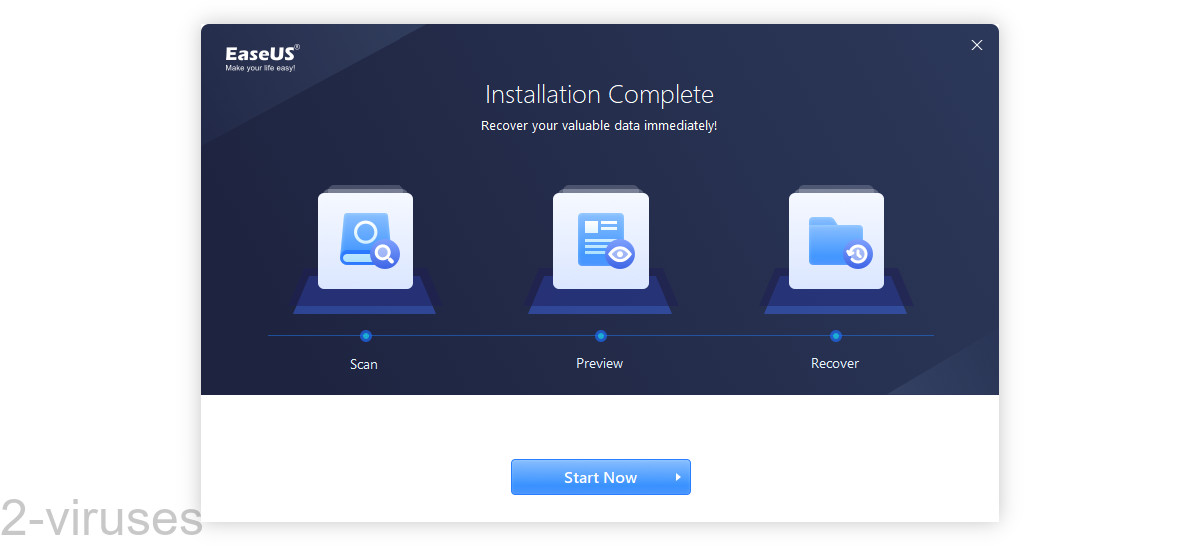Click the EaseUS logo
The width and height of the screenshot is (1200, 546).
262,57
